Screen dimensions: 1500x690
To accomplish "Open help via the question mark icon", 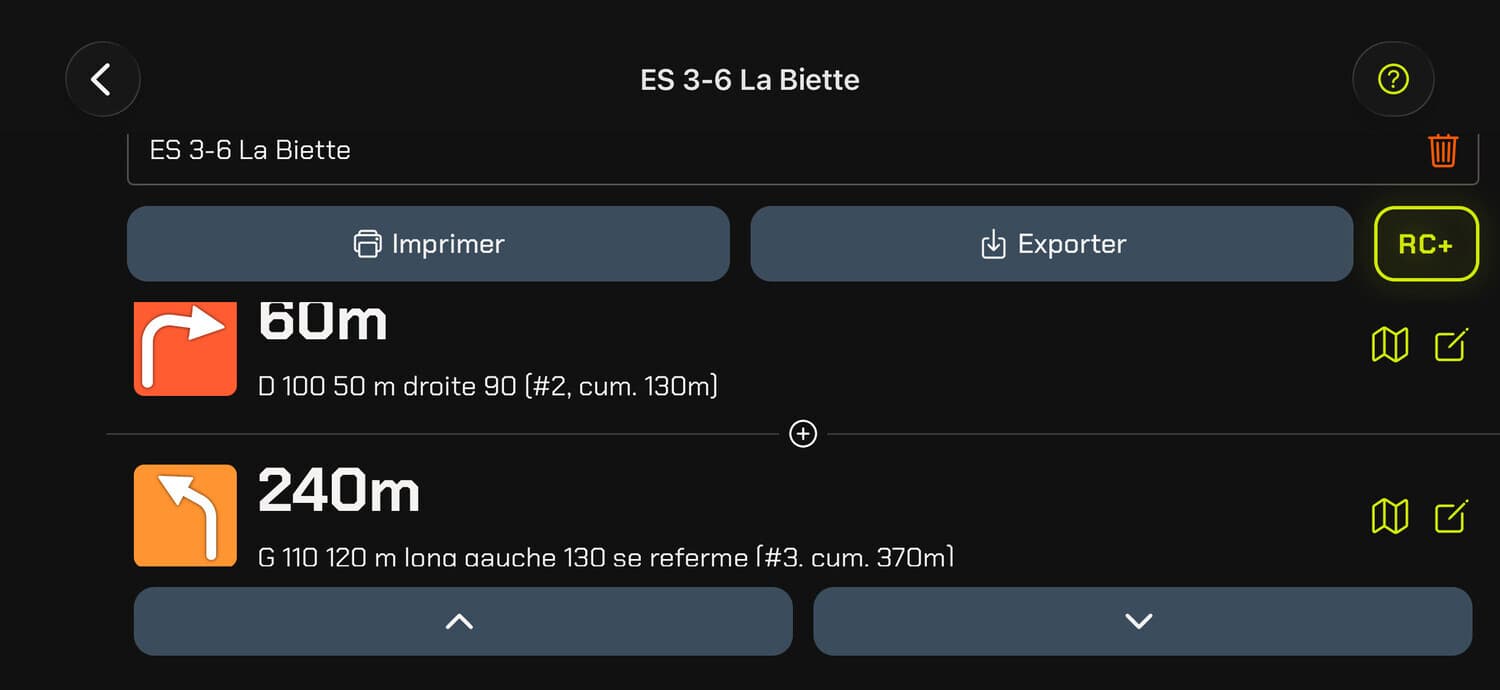I will tap(1392, 79).
